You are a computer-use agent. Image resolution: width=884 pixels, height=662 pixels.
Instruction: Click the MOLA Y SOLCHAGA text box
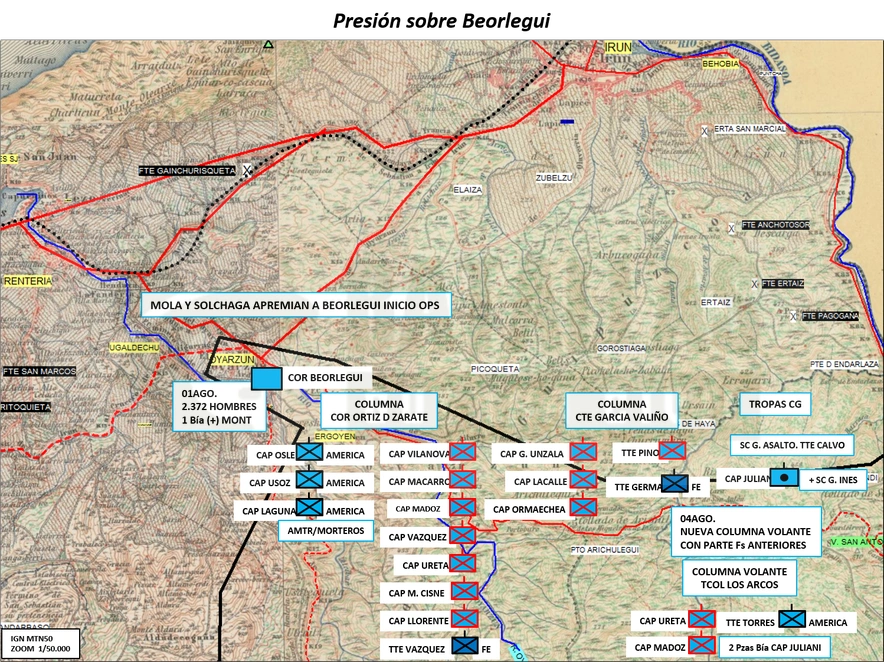[x=295, y=305]
